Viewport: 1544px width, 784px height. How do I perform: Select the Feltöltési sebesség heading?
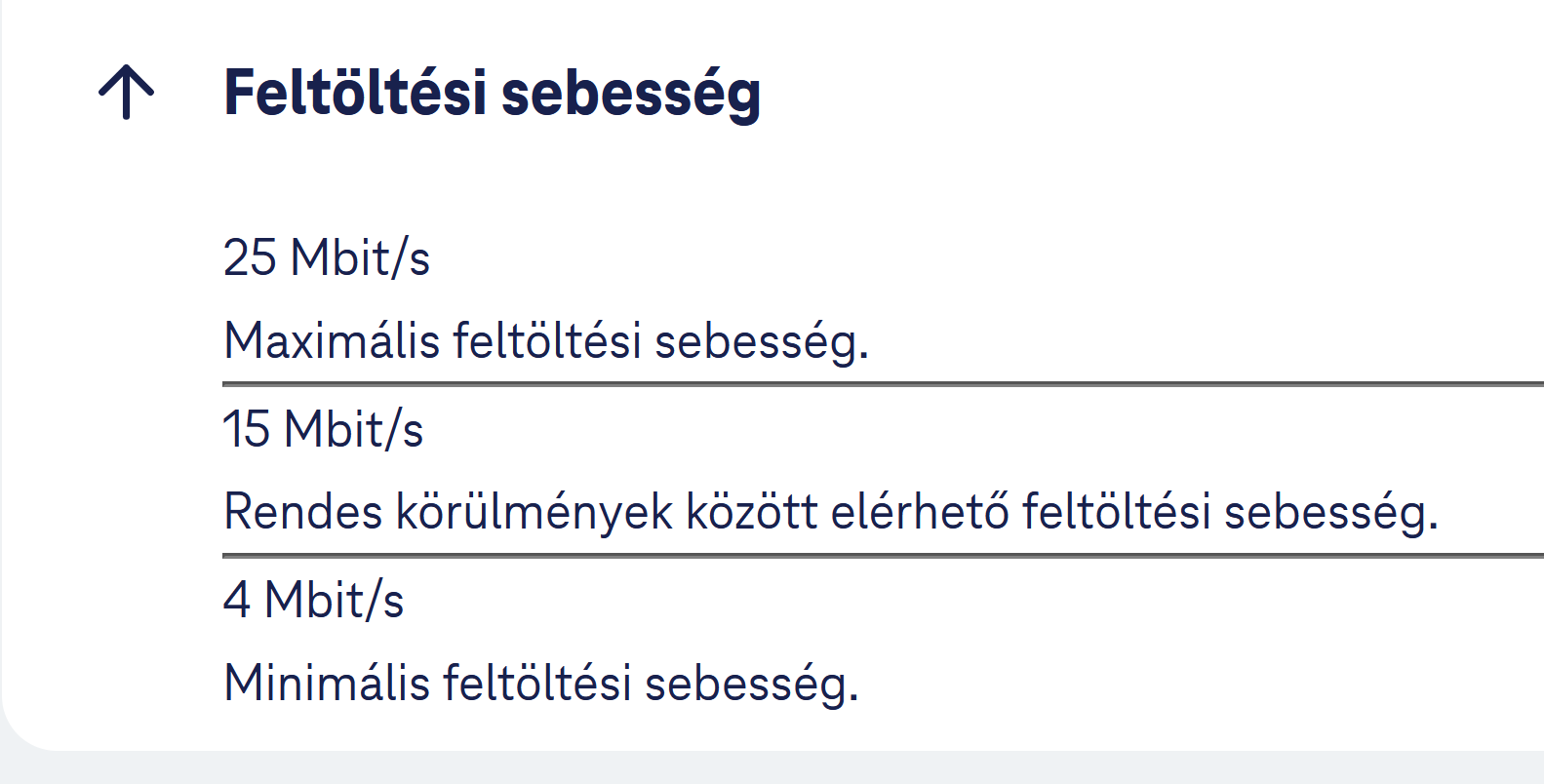(x=492, y=95)
